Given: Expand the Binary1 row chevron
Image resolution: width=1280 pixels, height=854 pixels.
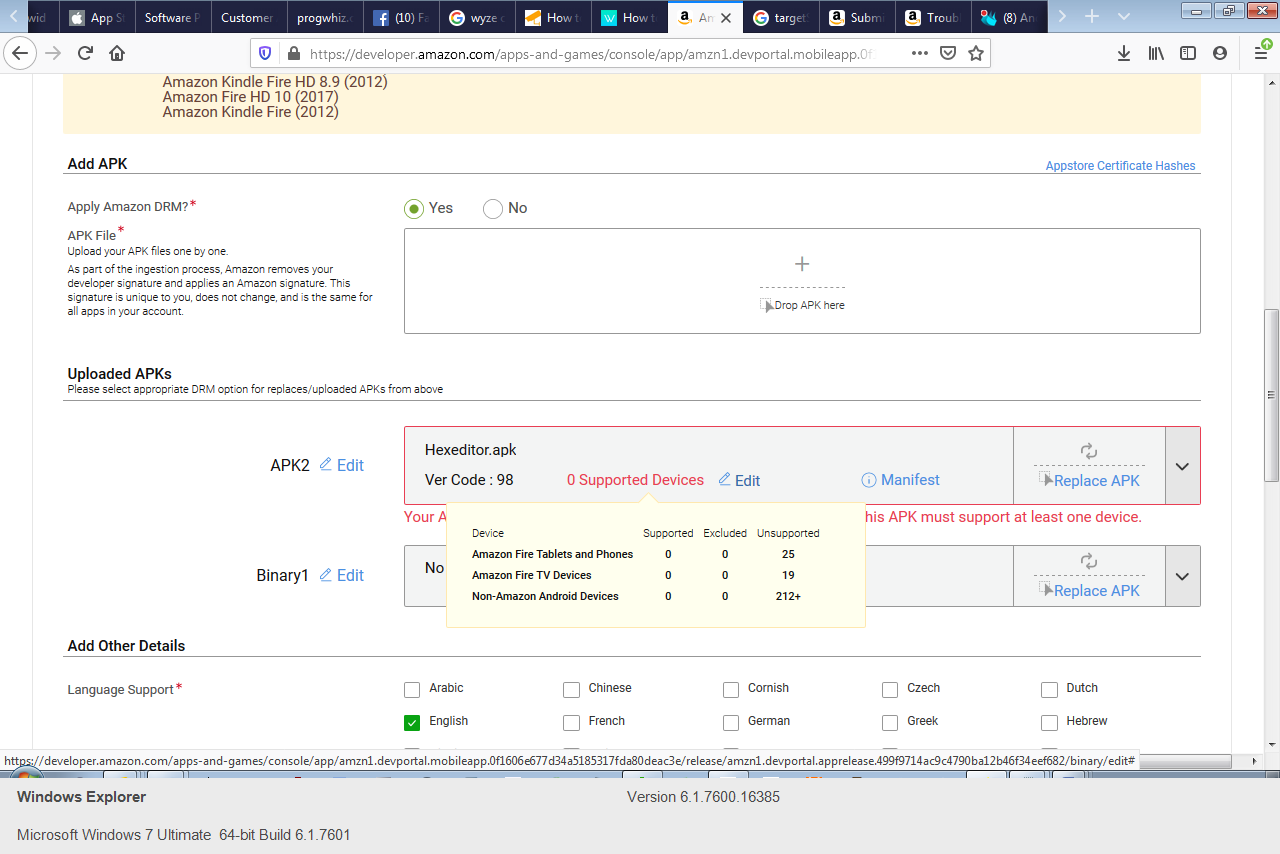Looking at the screenshot, I should [1182, 576].
